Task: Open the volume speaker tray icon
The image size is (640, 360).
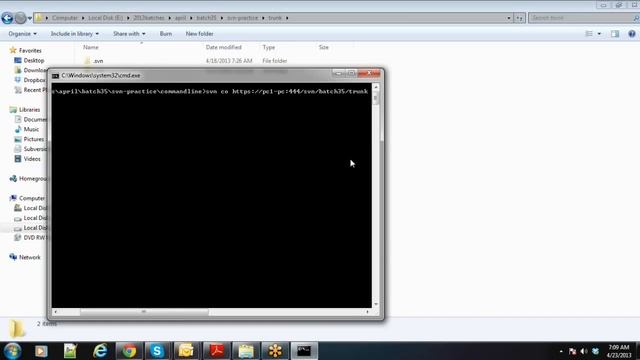Action: (x=584, y=351)
